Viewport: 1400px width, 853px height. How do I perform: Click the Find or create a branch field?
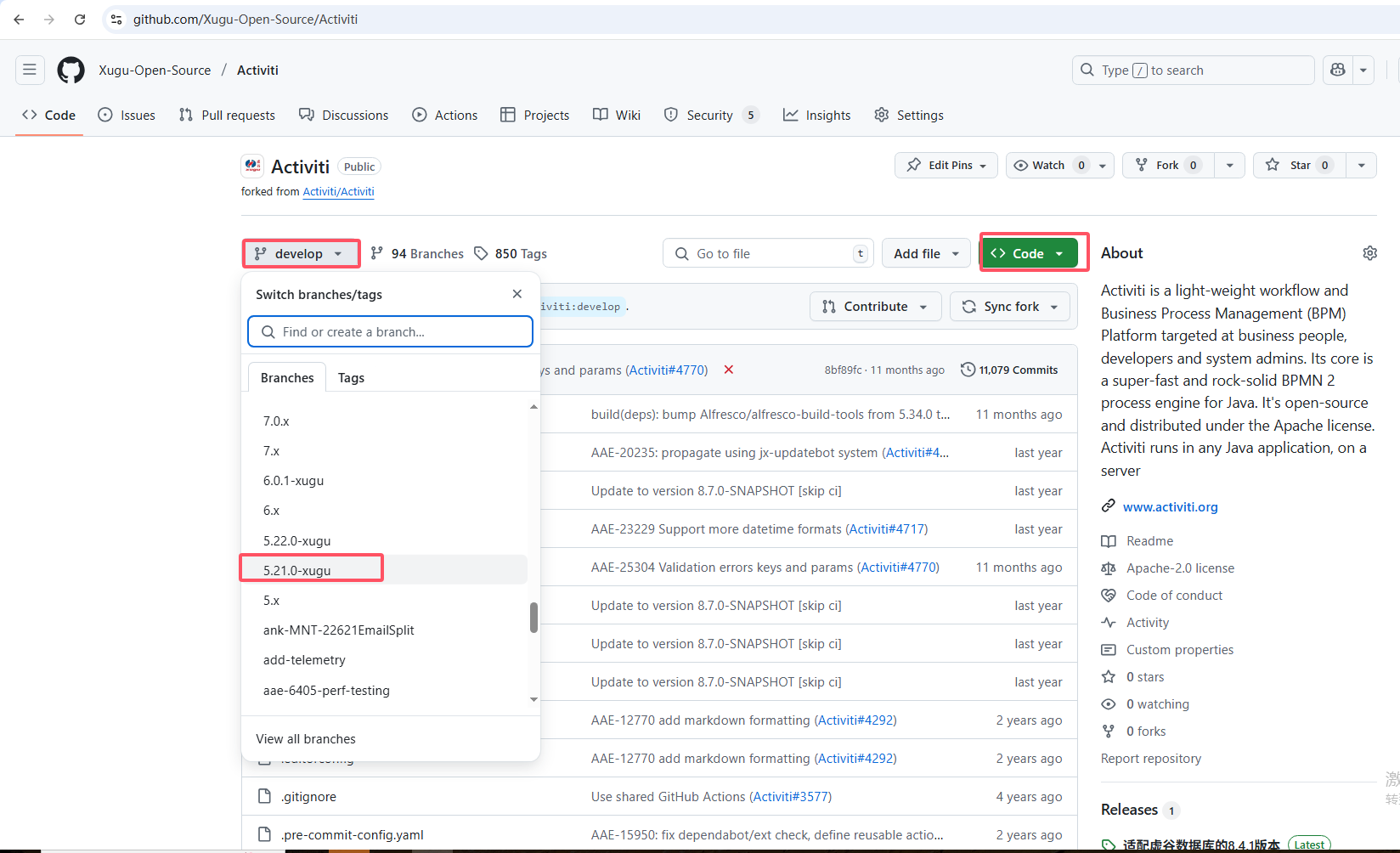(x=391, y=332)
